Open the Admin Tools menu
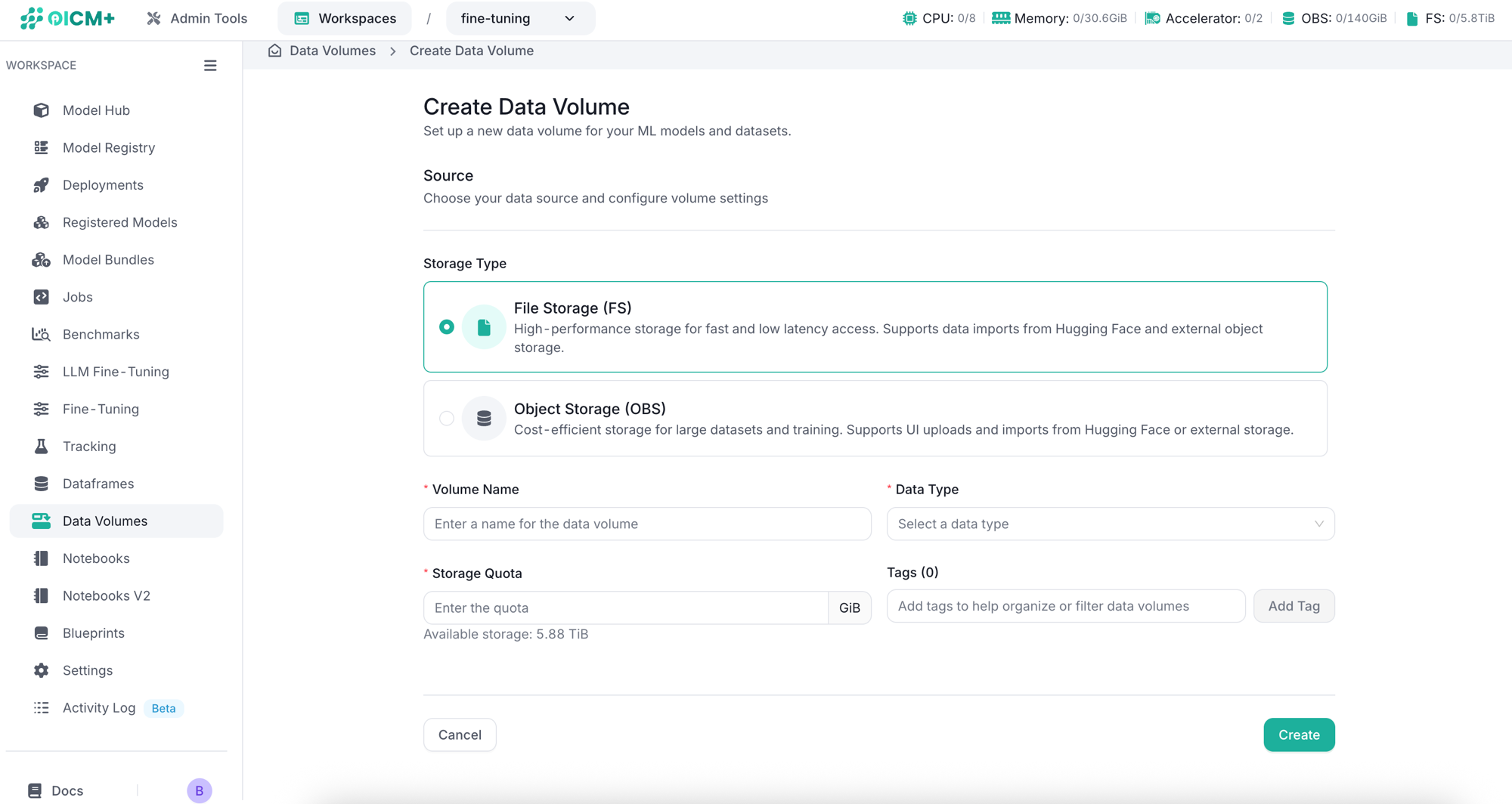This screenshot has height=804, width=1512. click(x=197, y=18)
